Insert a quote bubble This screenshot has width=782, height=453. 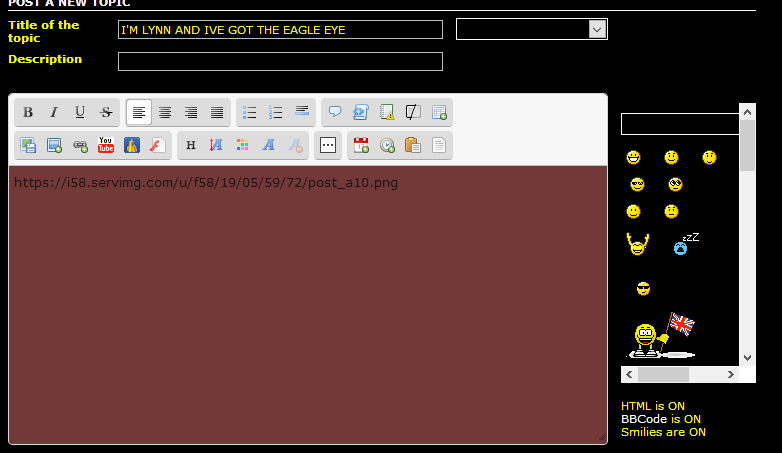click(x=335, y=112)
